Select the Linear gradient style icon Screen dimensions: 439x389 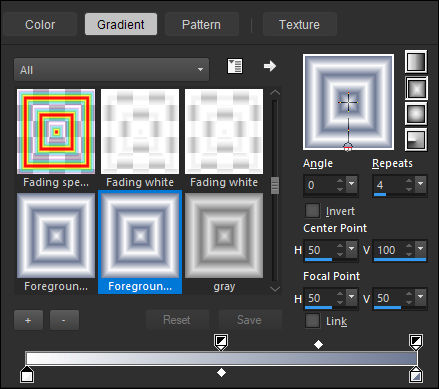tap(416, 62)
